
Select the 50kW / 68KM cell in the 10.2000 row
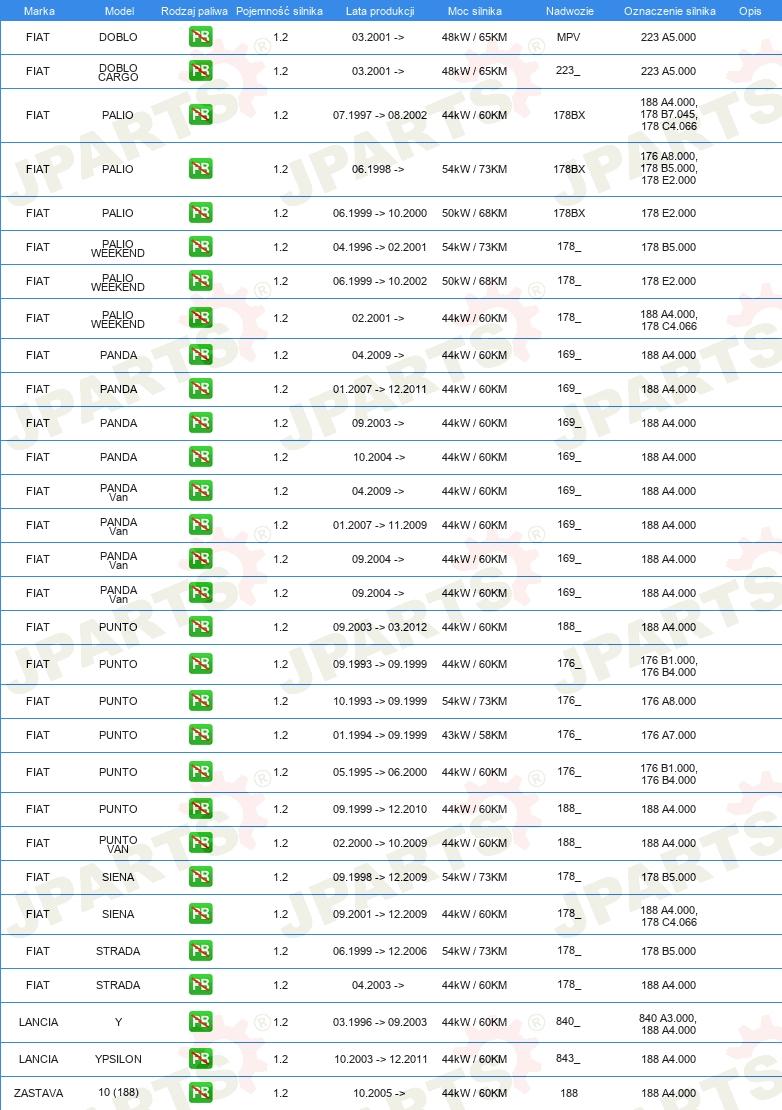point(474,212)
